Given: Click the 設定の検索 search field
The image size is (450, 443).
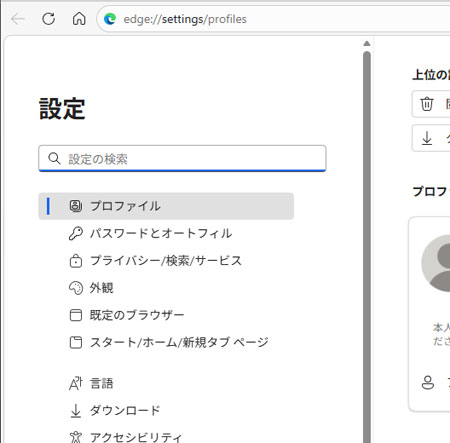Looking at the screenshot, I should point(182,159).
